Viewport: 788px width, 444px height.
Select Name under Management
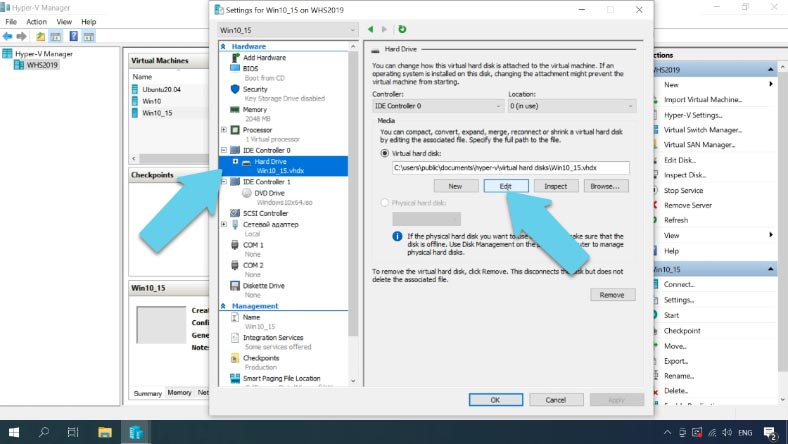click(x=251, y=317)
